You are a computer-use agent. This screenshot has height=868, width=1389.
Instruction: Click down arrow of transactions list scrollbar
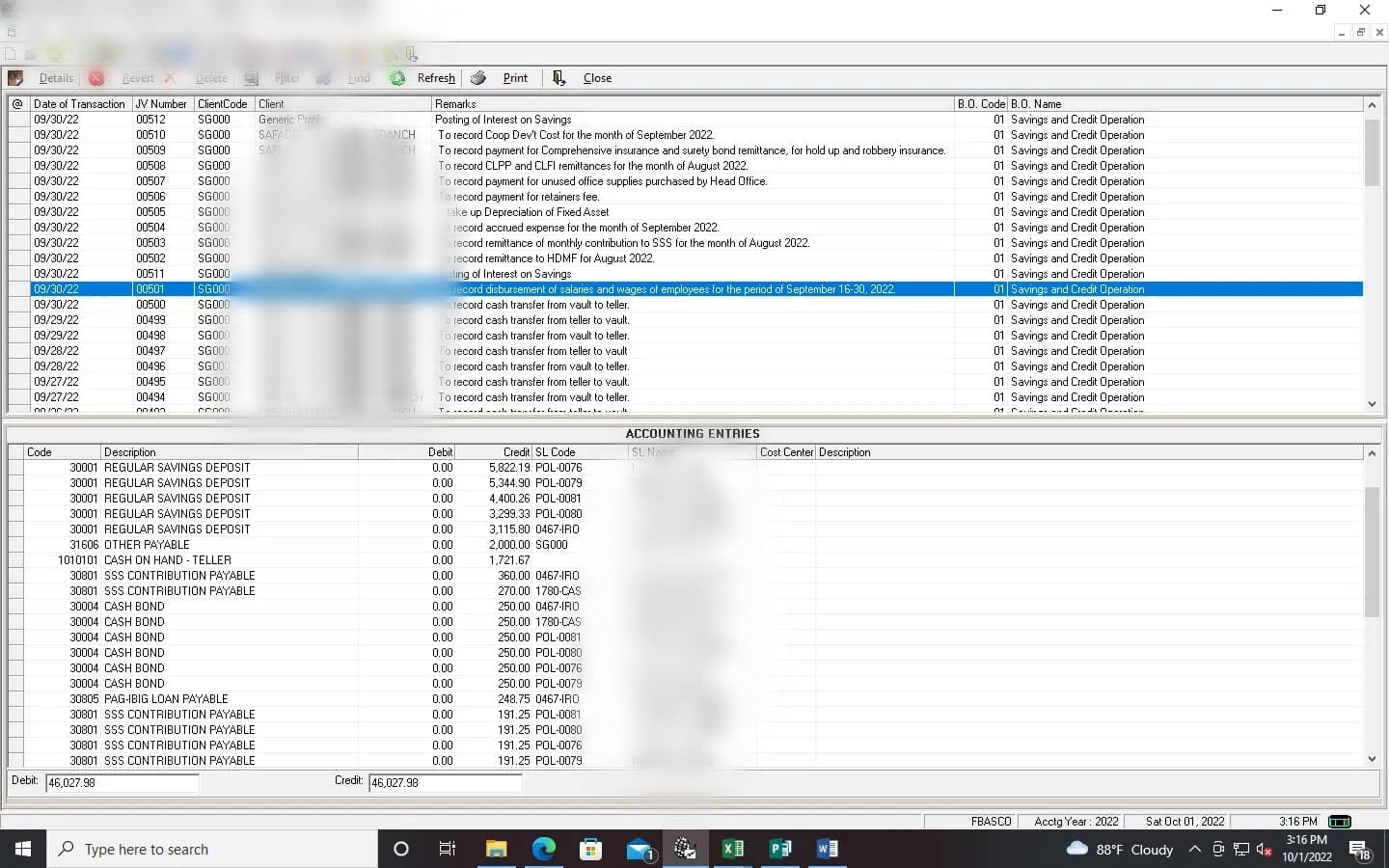coord(1372,404)
